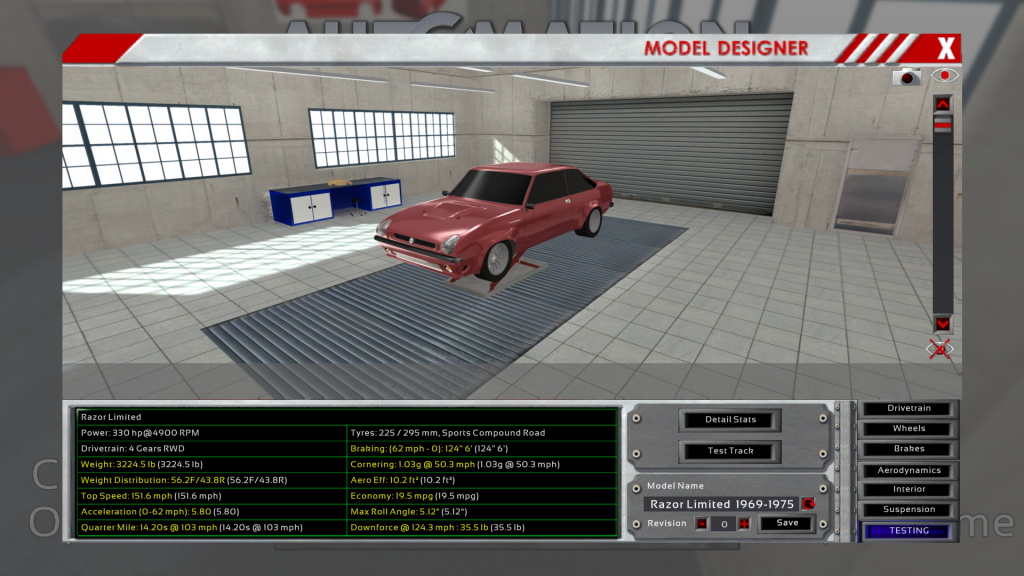This screenshot has height=576, width=1024.
Task: Toggle the red eye view icon
Action: click(943, 76)
